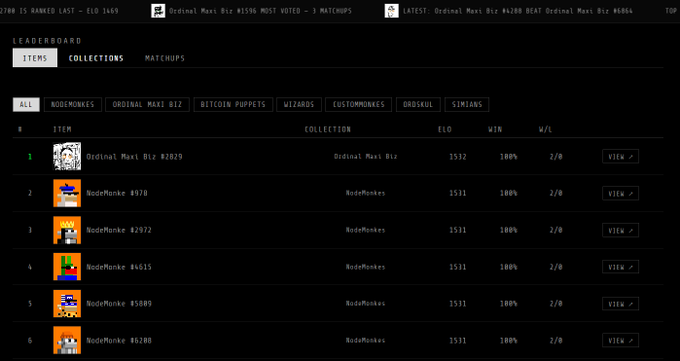The image size is (680, 361).
Task: Click ticker text 'LATEST: Ordinal Maxi Biz #4288 BEAT'
Action: click(x=472, y=11)
